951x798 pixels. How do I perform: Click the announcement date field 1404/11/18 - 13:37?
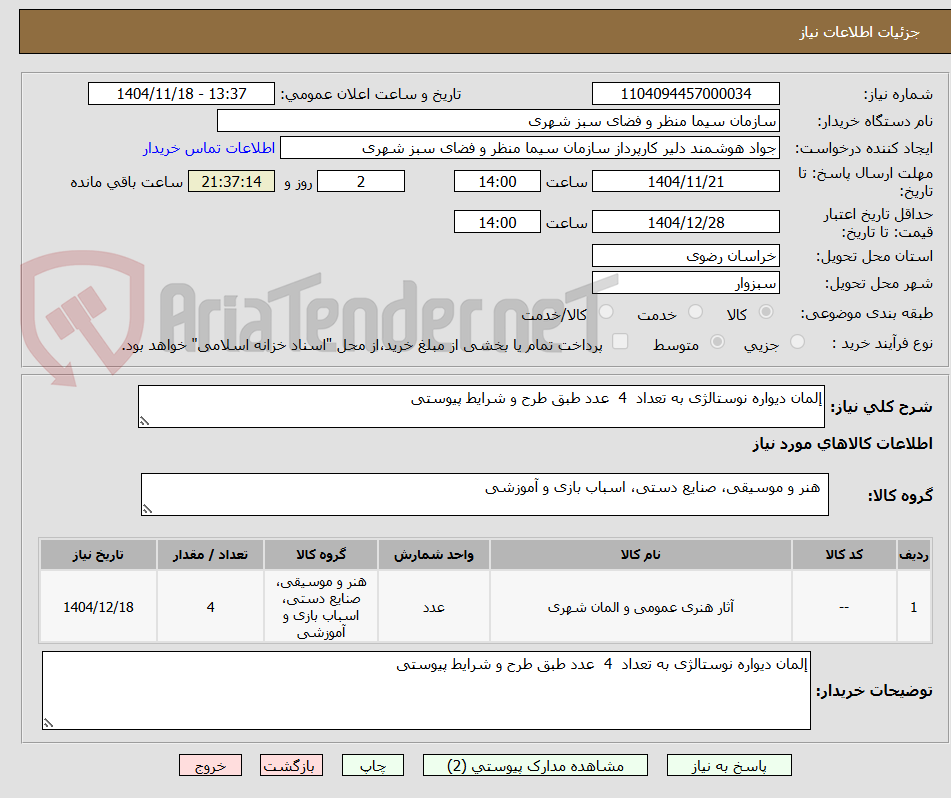[x=181, y=94]
